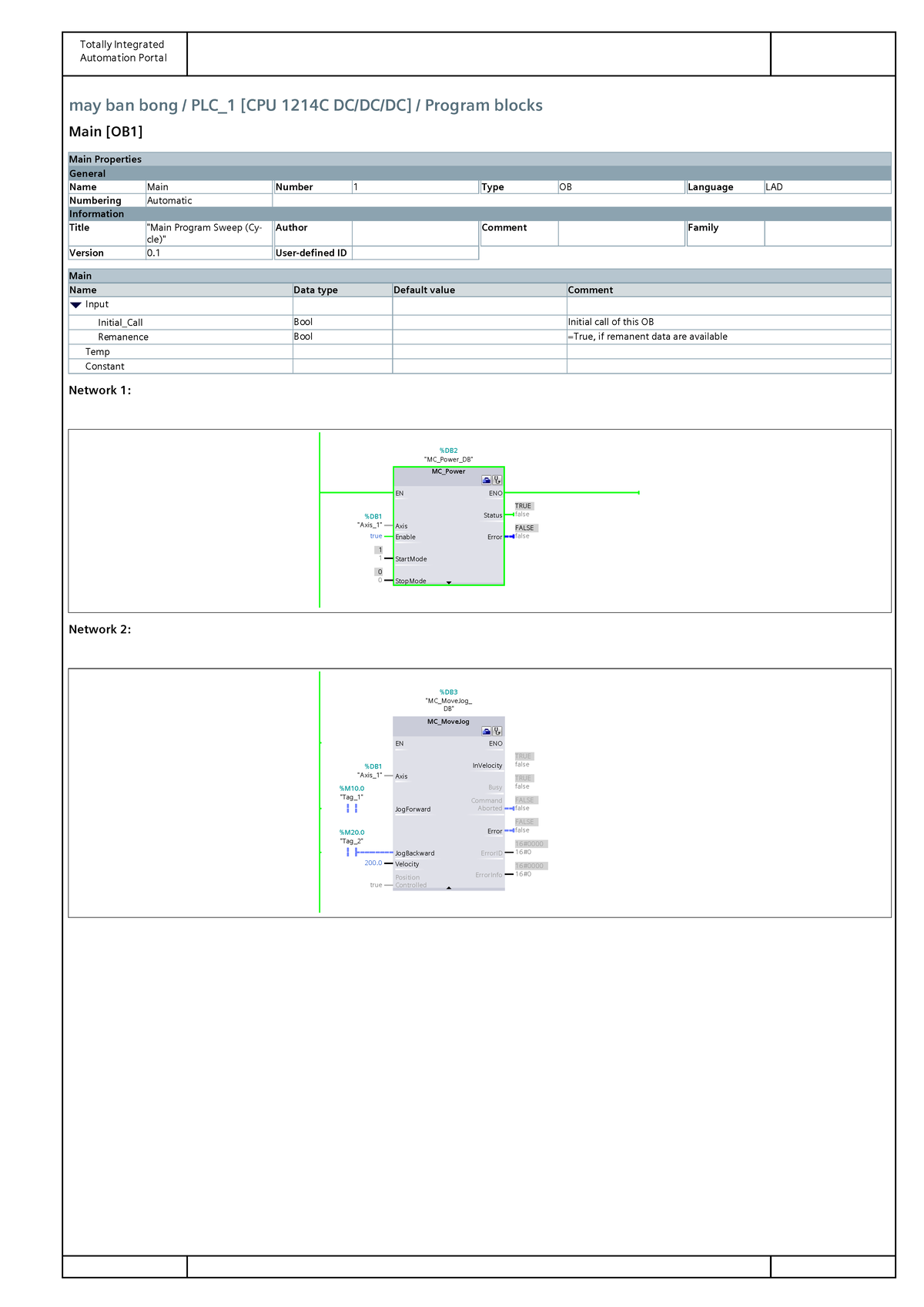Collapse the Input section triangle
Image resolution: width=924 pixels, height=1307 pixels.
click(75, 305)
